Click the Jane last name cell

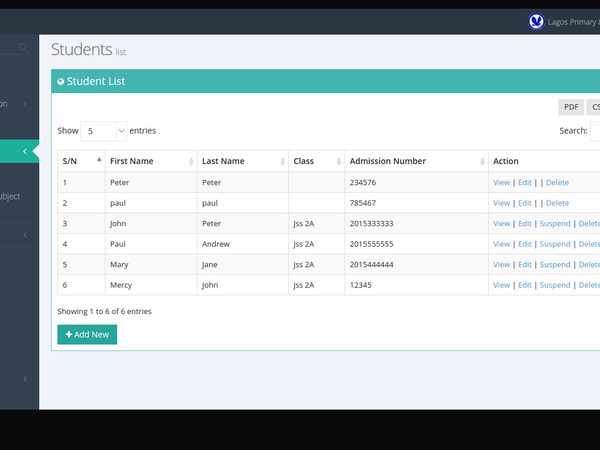click(x=243, y=265)
